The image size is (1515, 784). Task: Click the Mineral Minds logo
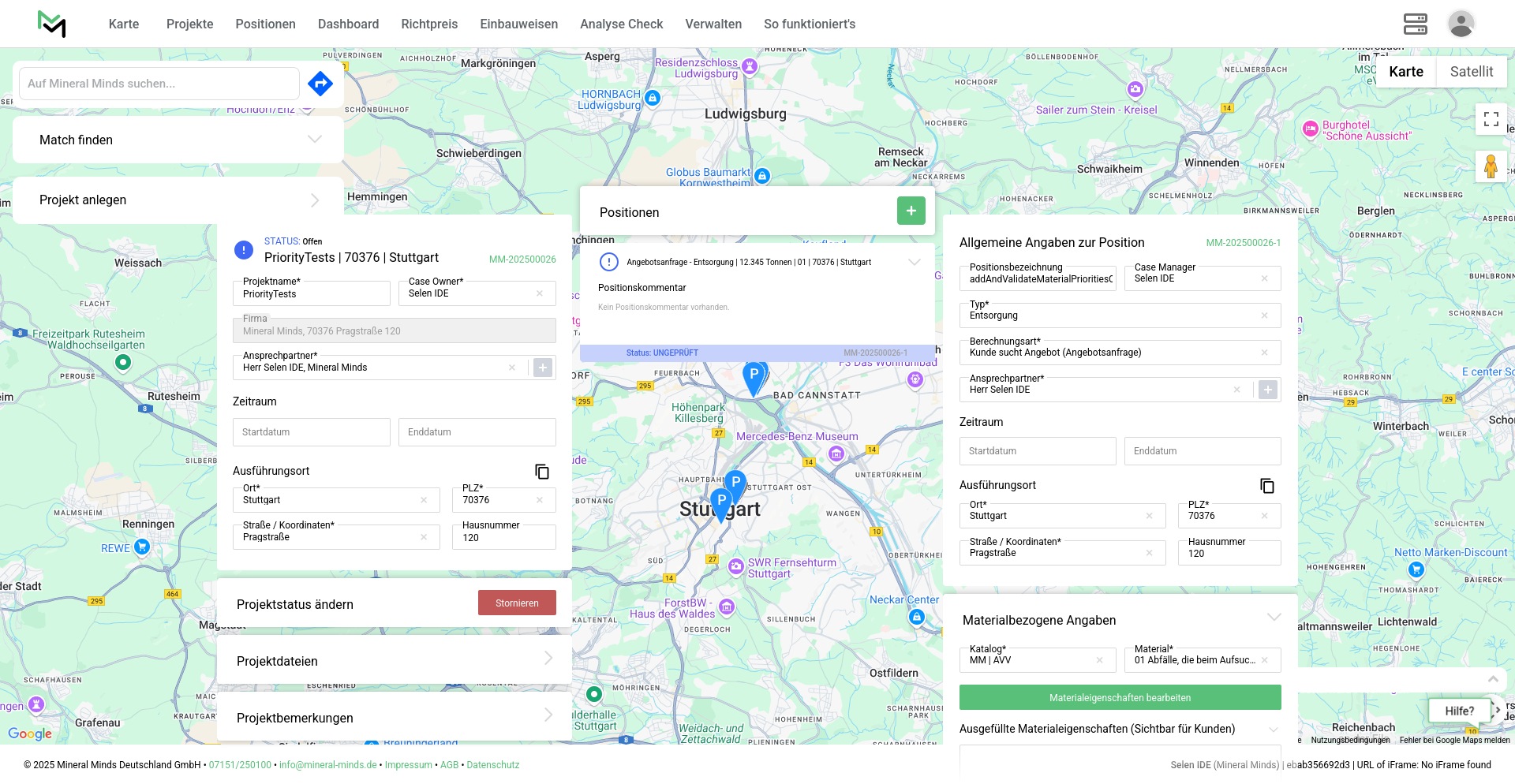(52, 24)
